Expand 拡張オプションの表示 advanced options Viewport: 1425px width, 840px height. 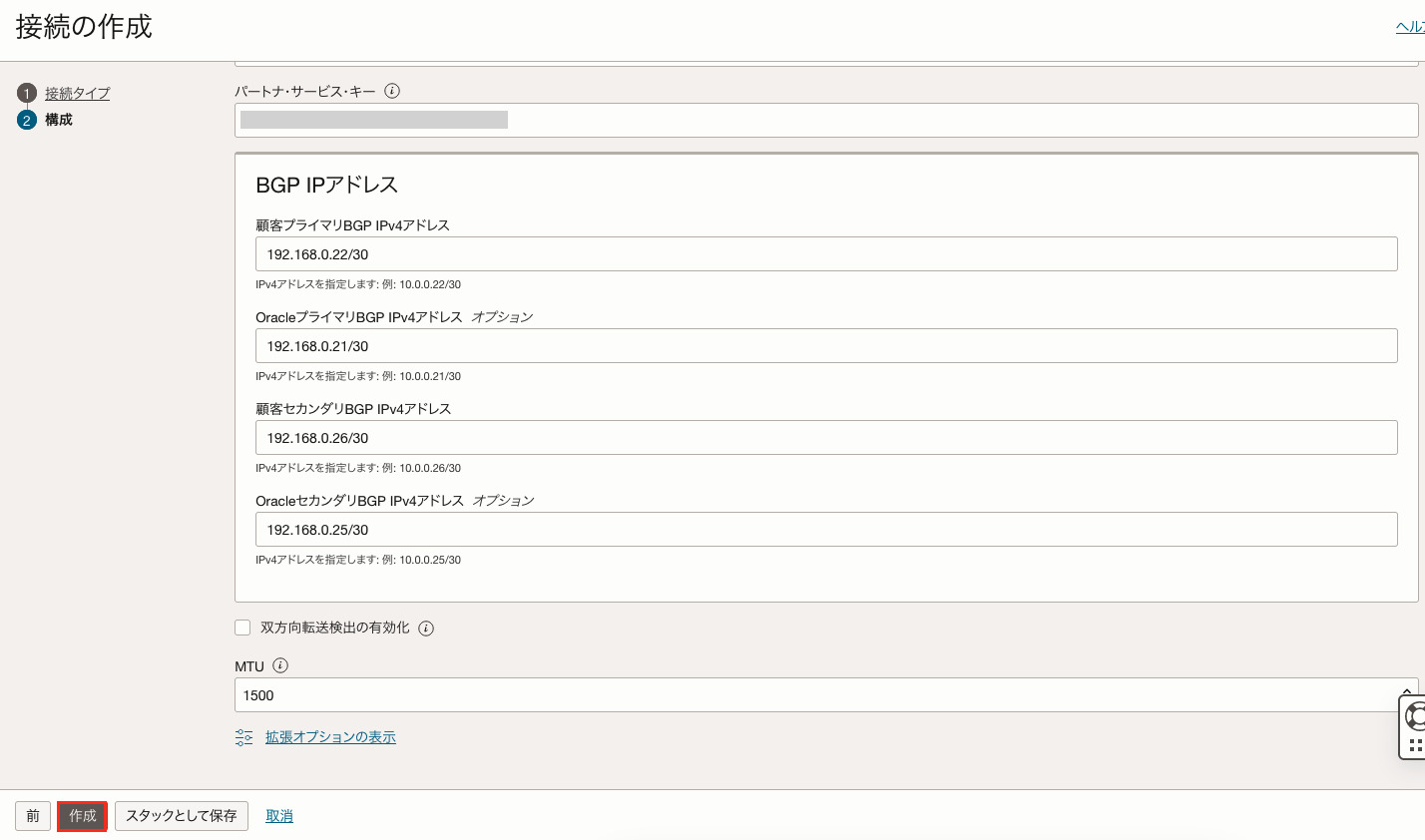tap(330, 736)
